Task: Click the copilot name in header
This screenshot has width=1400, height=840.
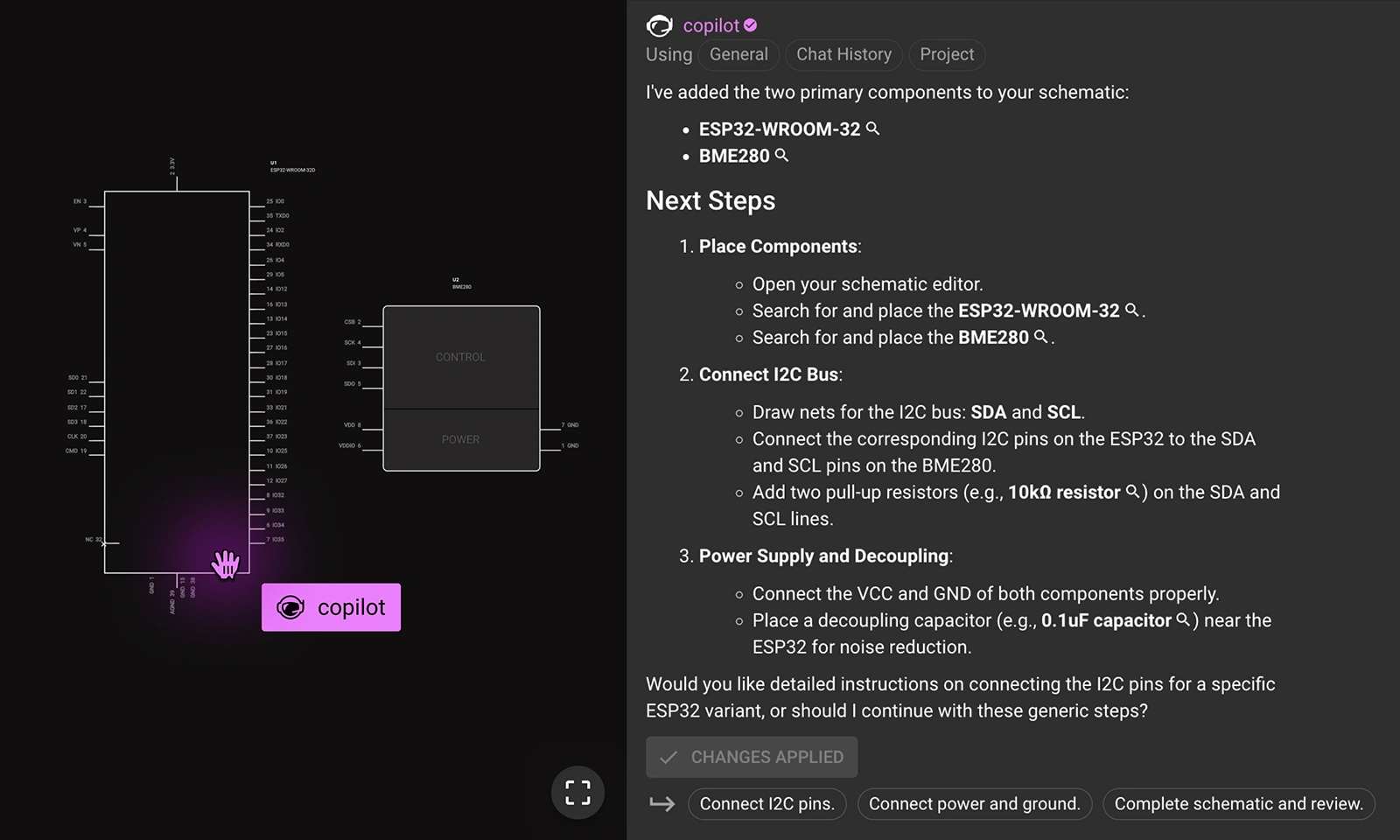Action: click(x=710, y=25)
